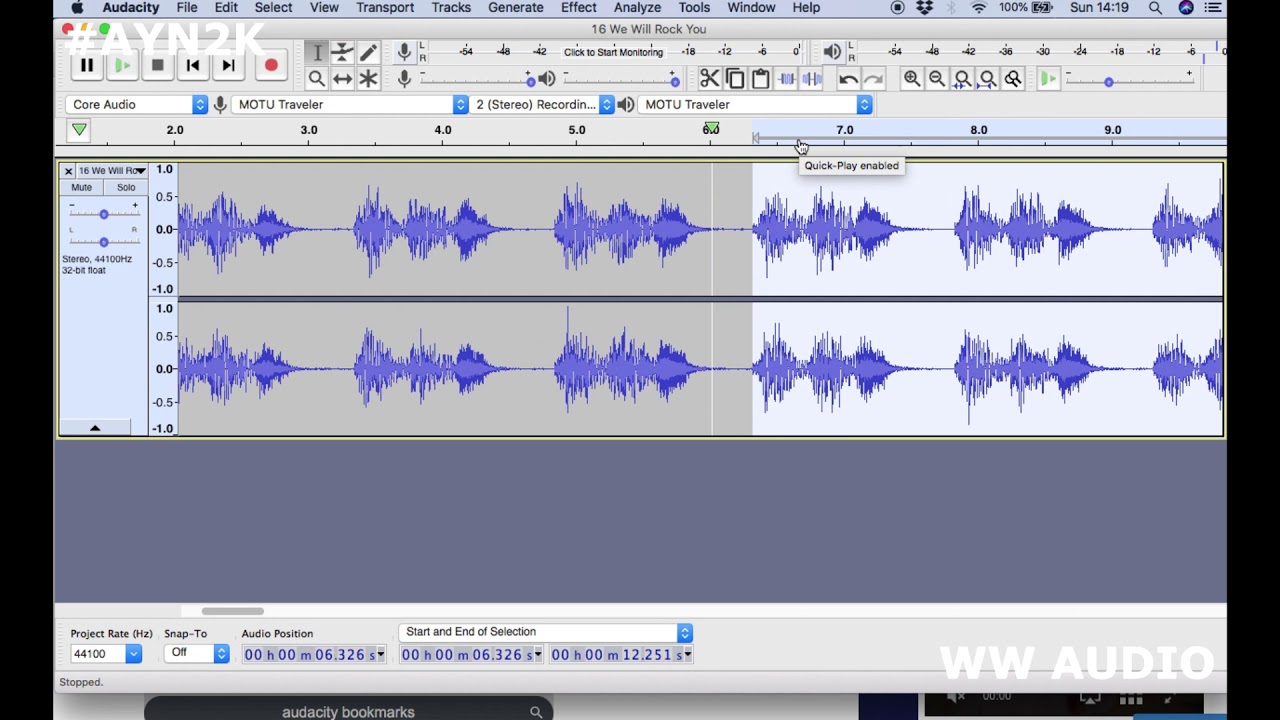
Task: Open the Audacity app menu
Action: click(x=131, y=8)
